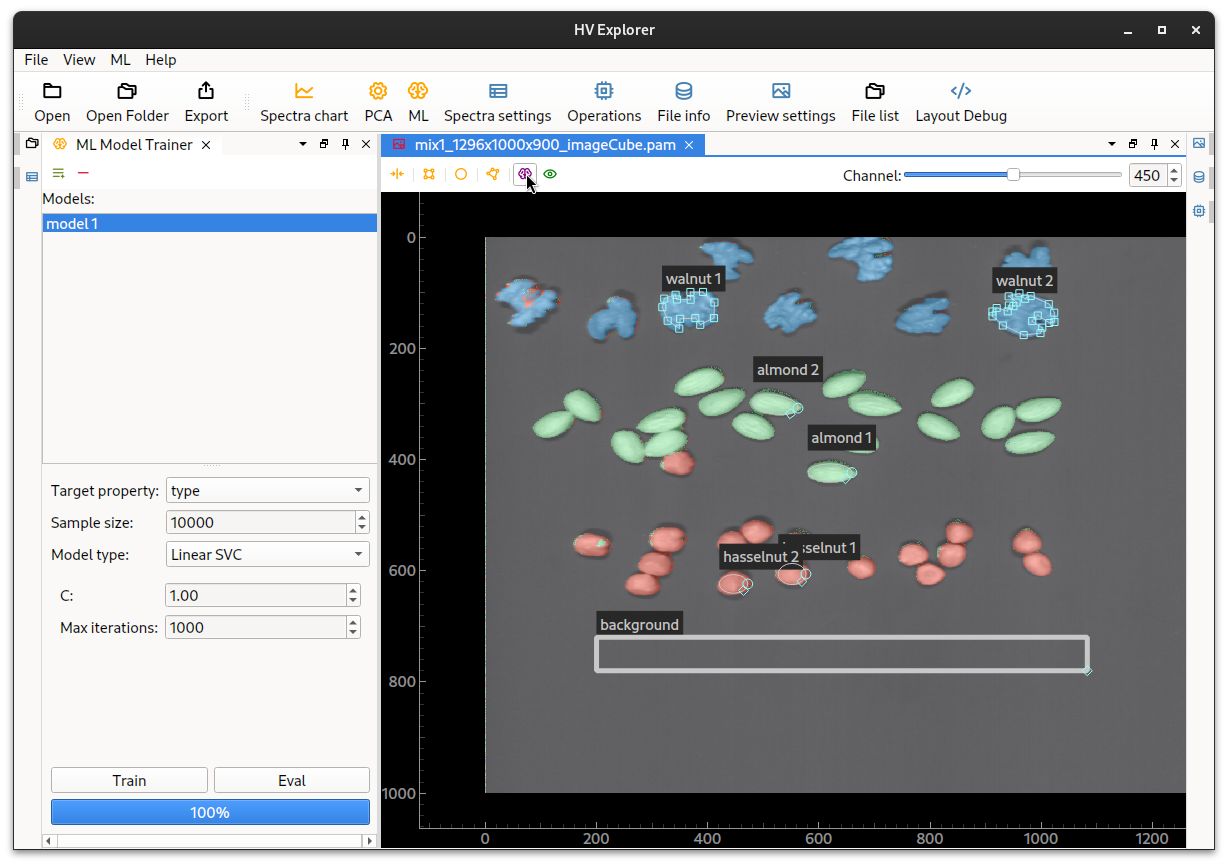Toggle the green eye visibility icon
The width and height of the screenshot is (1228, 866).
coord(550,174)
